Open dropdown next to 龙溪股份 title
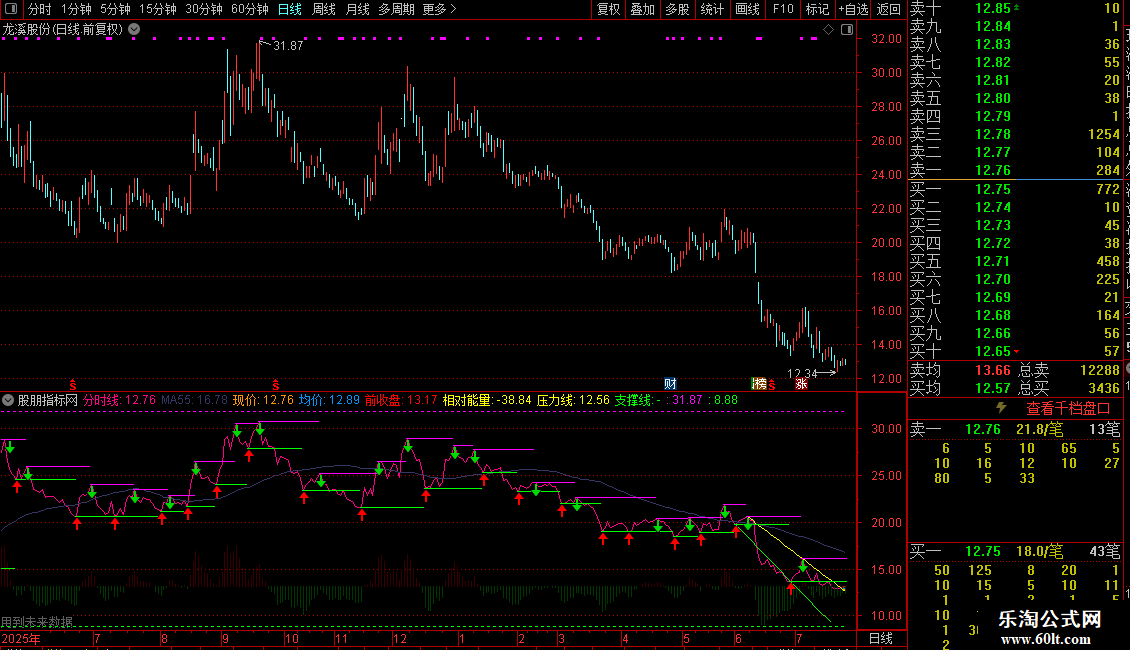This screenshot has width=1130, height=650. [134, 30]
